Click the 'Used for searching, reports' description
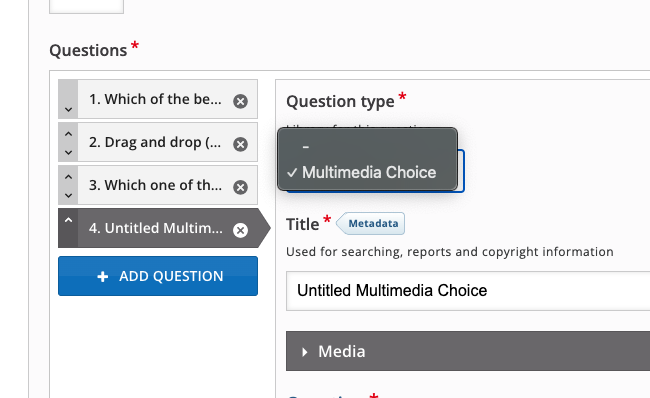Viewport: 650px width, 398px height. (x=450, y=252)
